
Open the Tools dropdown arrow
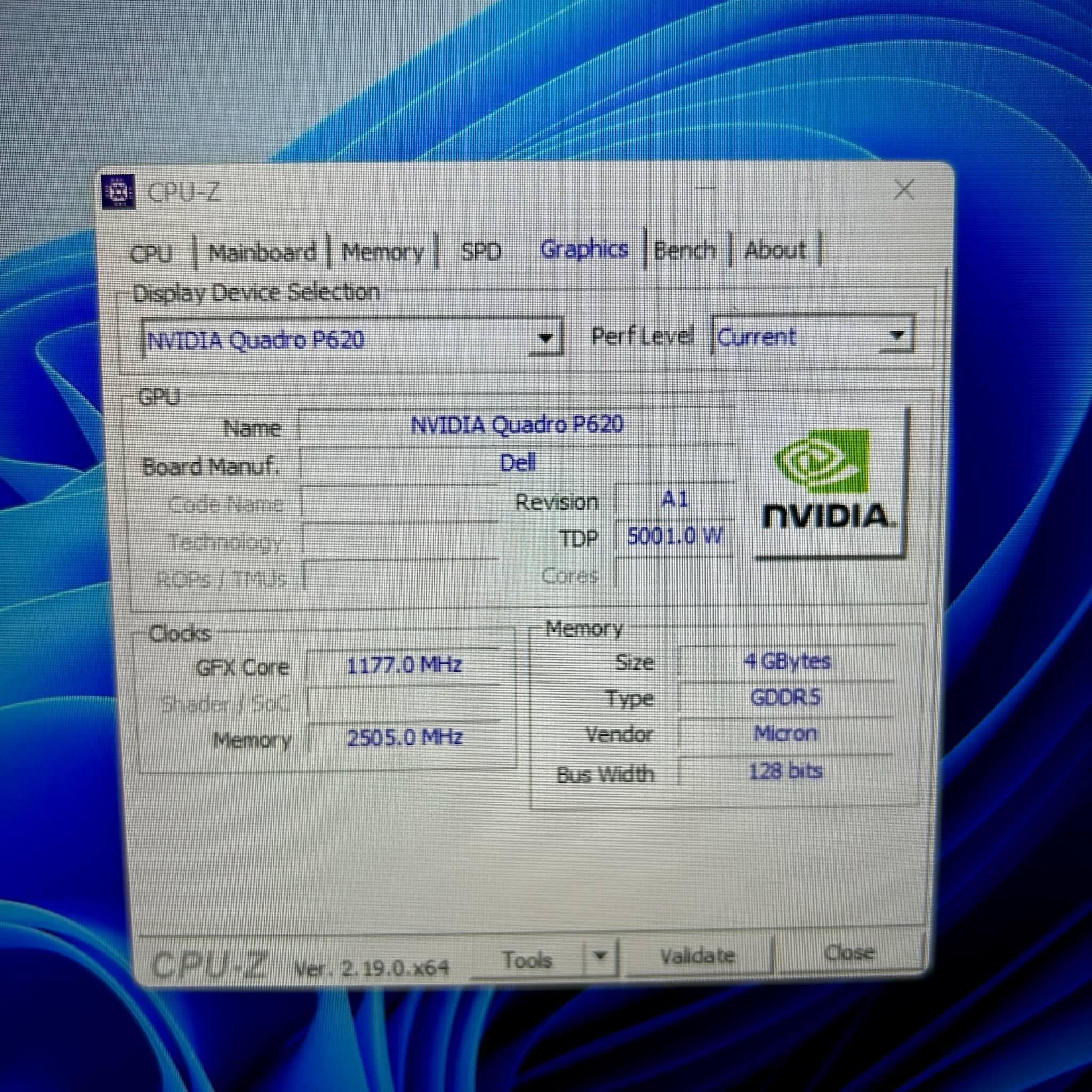[x=600, y=957]
